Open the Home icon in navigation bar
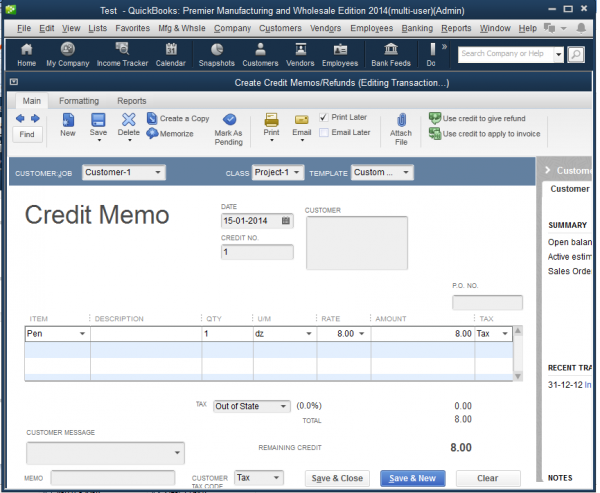The height and width of the screenshot is (493, 600). point(26,55)
